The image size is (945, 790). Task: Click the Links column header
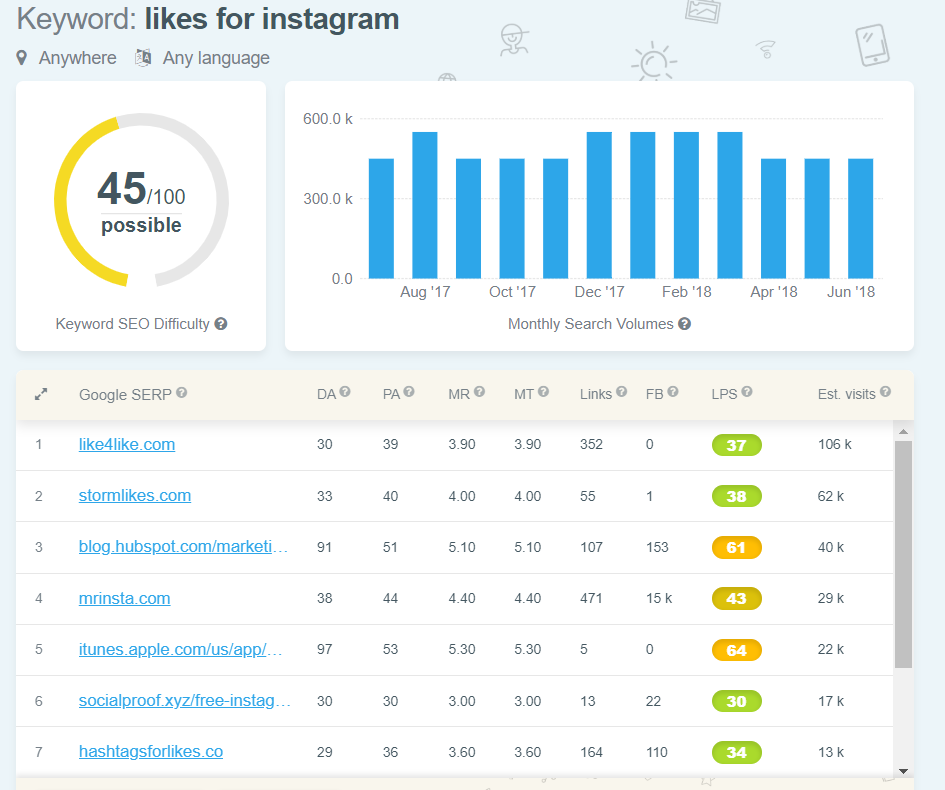point(596,395)
